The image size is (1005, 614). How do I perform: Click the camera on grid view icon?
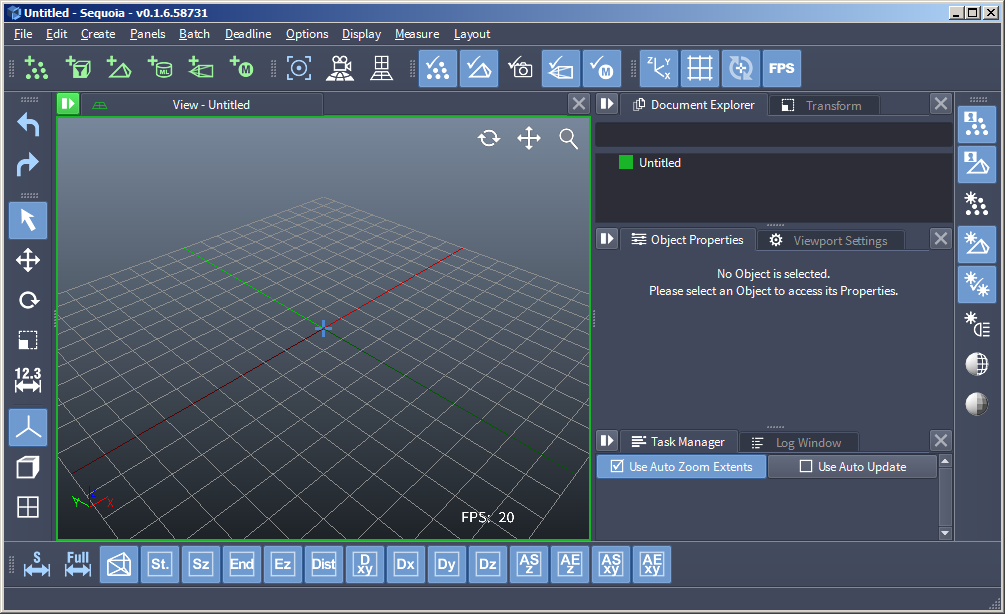(340, 68)
